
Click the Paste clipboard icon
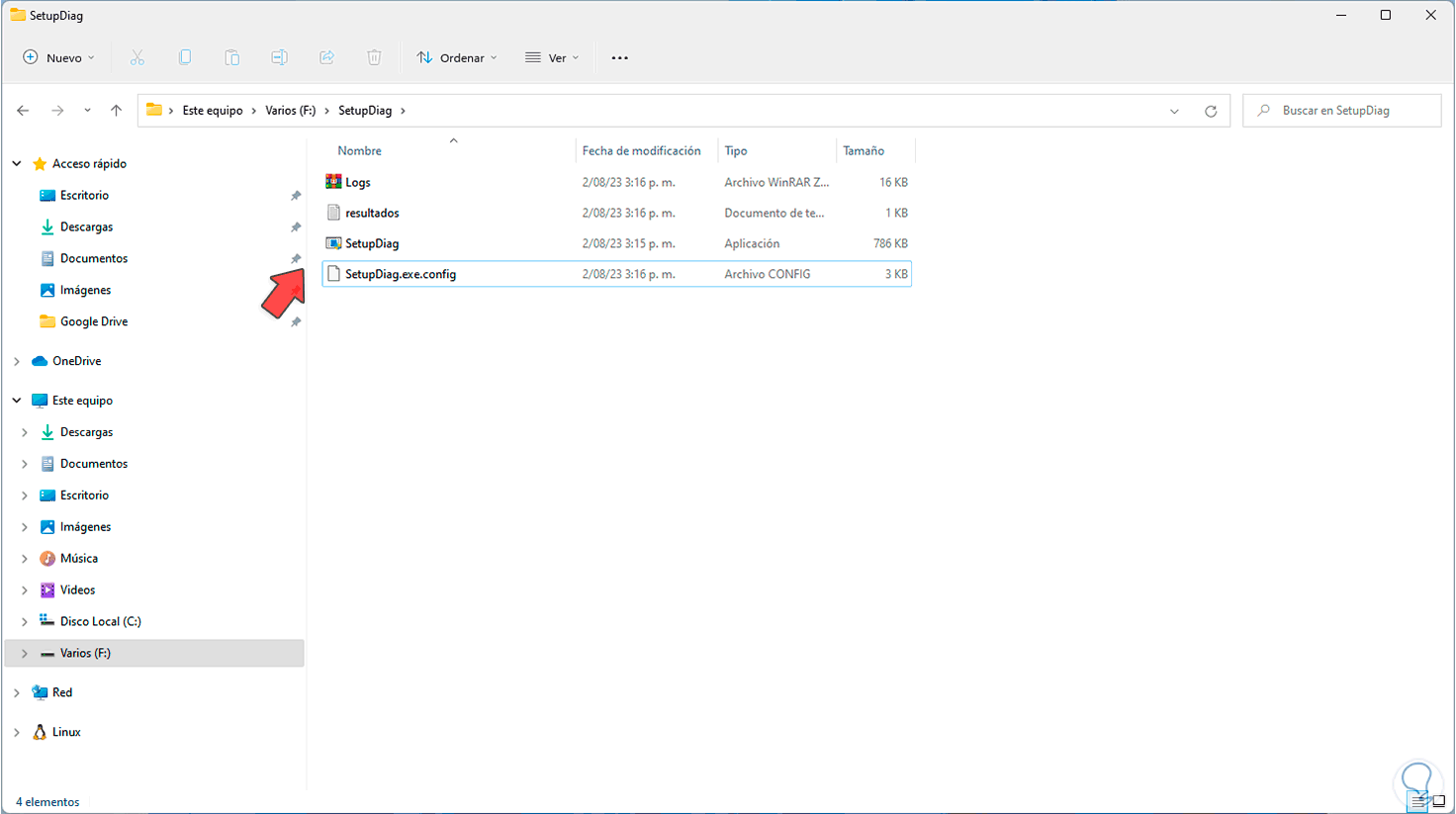tap(232, 57)
